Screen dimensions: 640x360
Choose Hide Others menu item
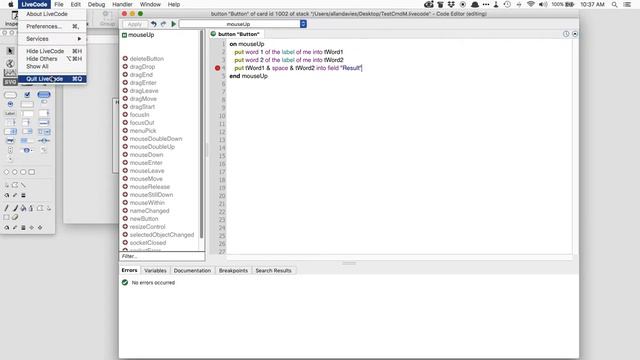tap(52, 59)
